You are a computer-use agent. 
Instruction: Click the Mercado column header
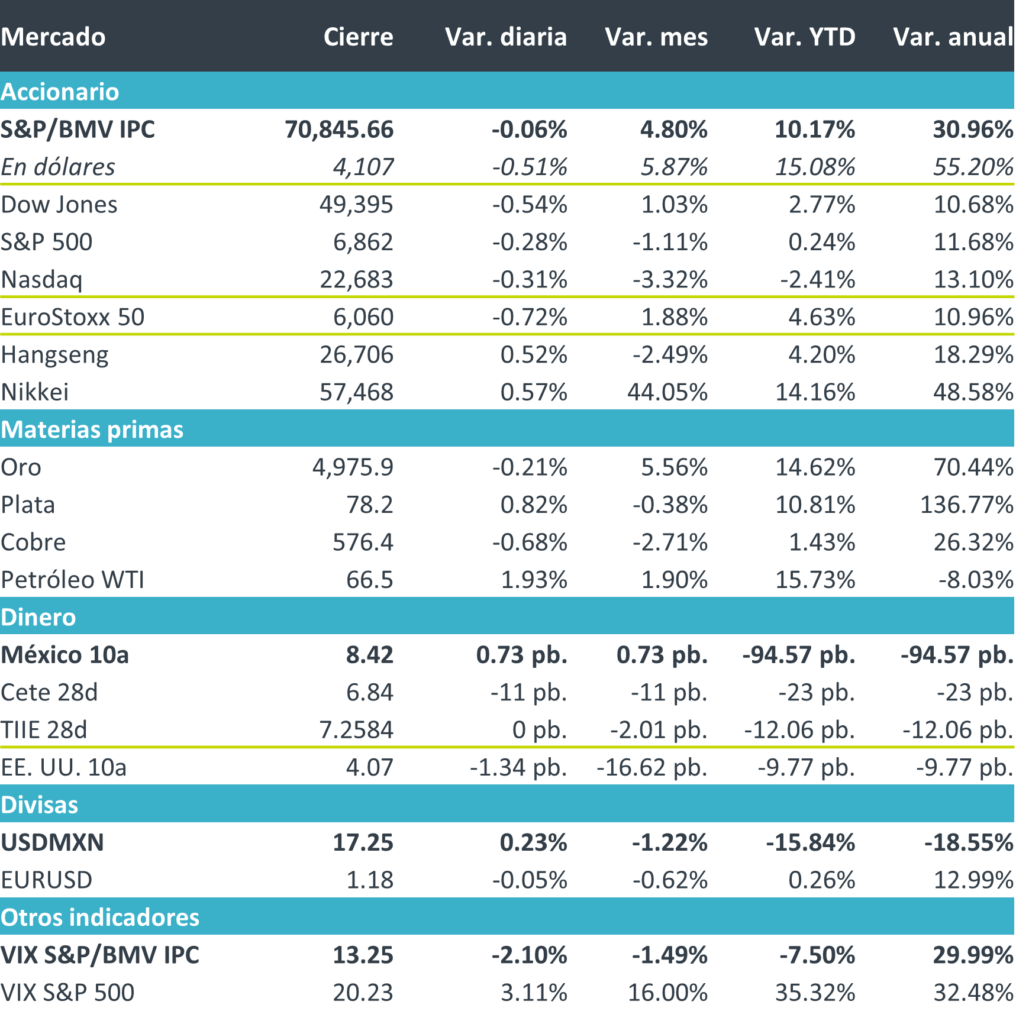[53, 37]
